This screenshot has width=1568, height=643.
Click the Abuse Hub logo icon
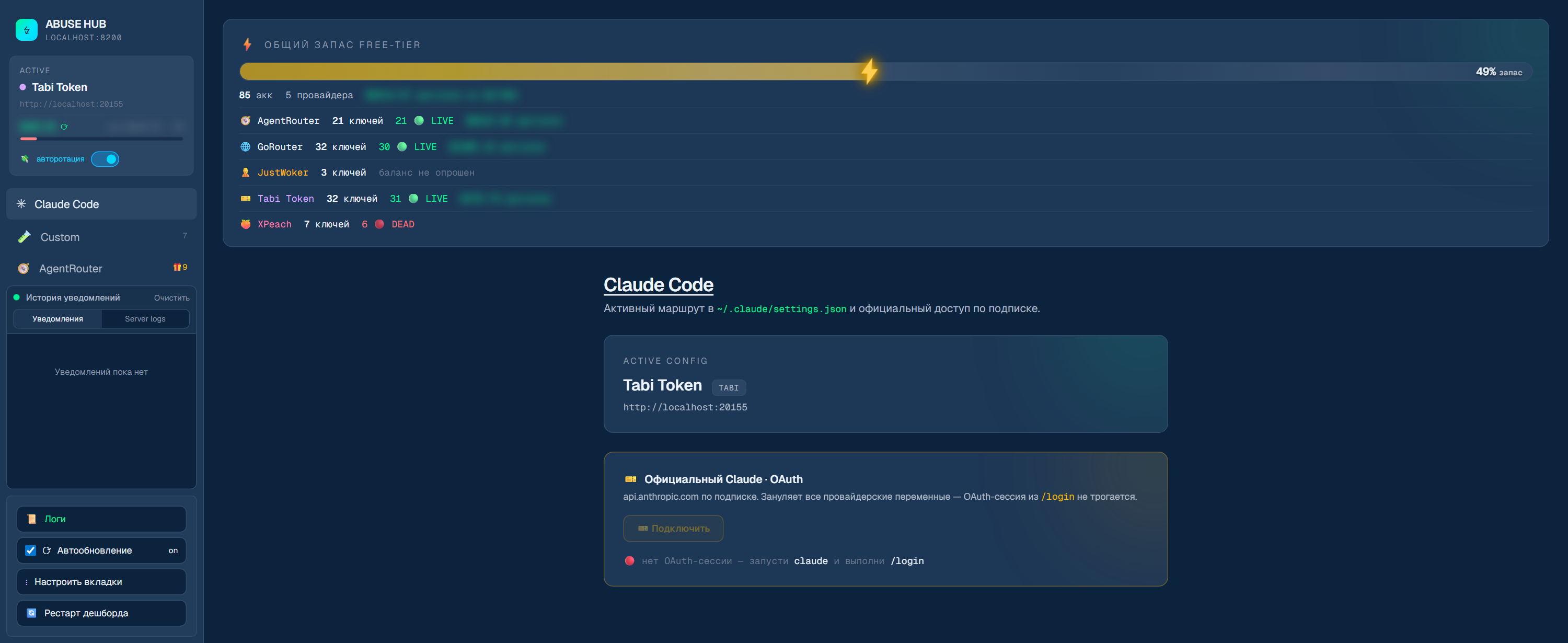click(x=26, y=30)
